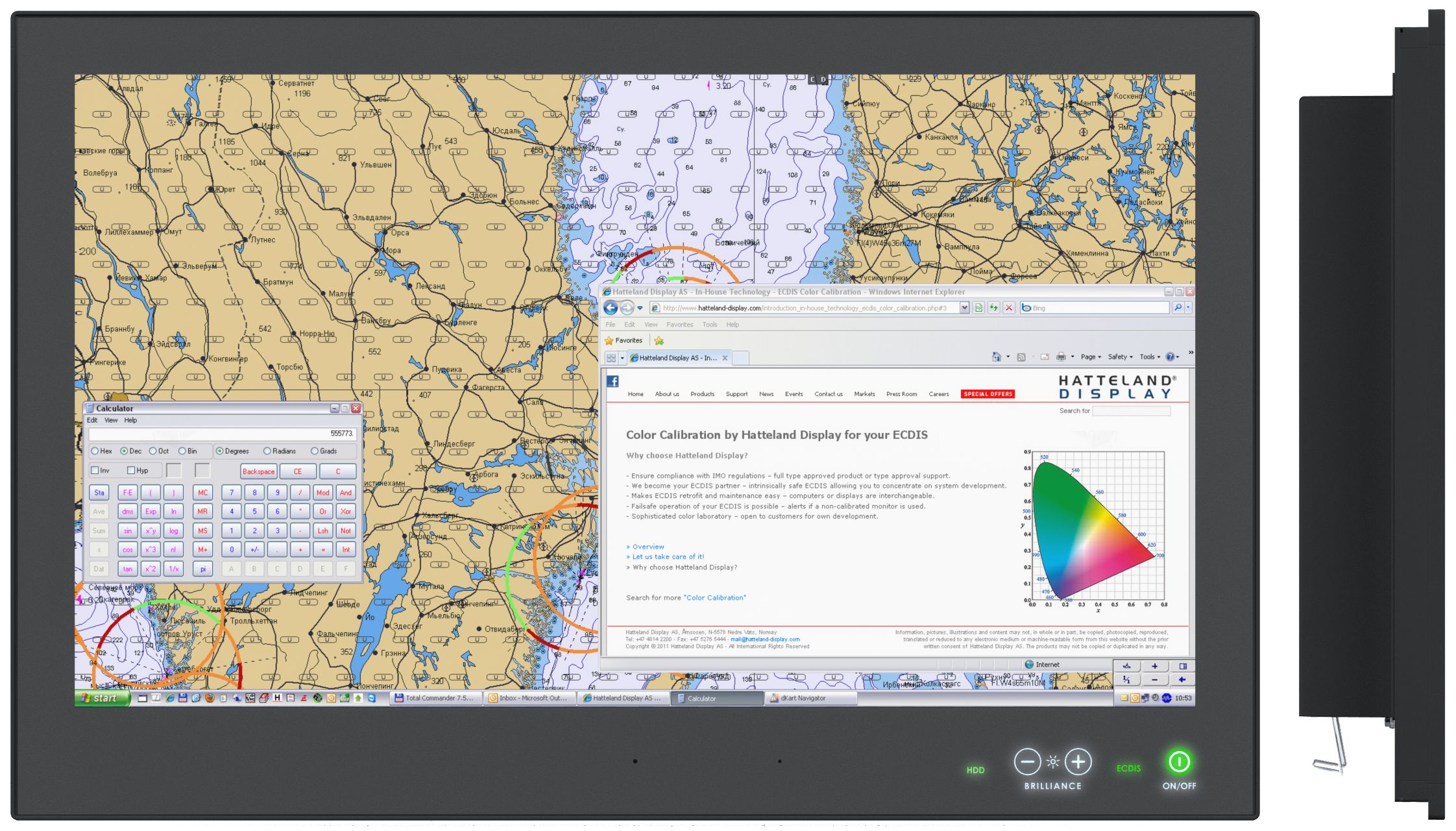Open the File menu in Internet Explorer
This screenshot has height=831, width=1456.
point(610,325)
